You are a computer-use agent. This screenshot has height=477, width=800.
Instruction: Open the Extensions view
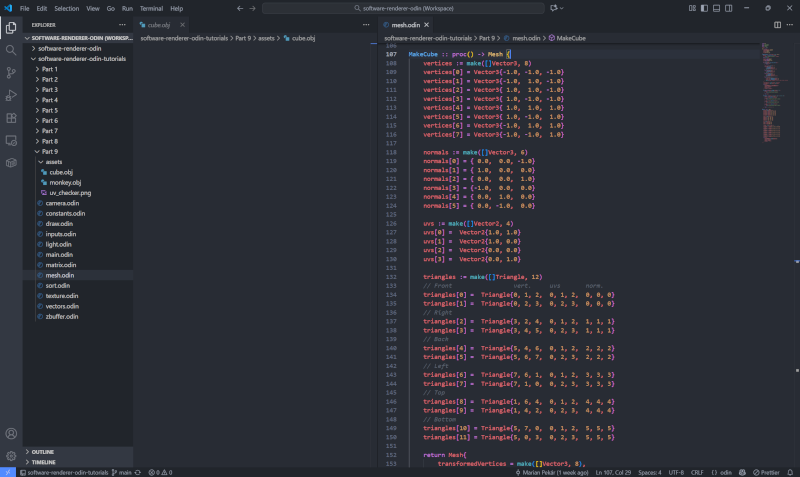pyautogui.click(x=11, y=118)
